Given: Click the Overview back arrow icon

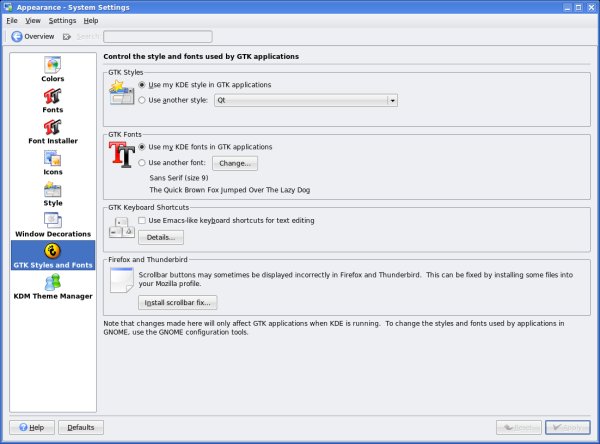Looking at the screenshot, I should pyautogui.click(x=16, y=36).
